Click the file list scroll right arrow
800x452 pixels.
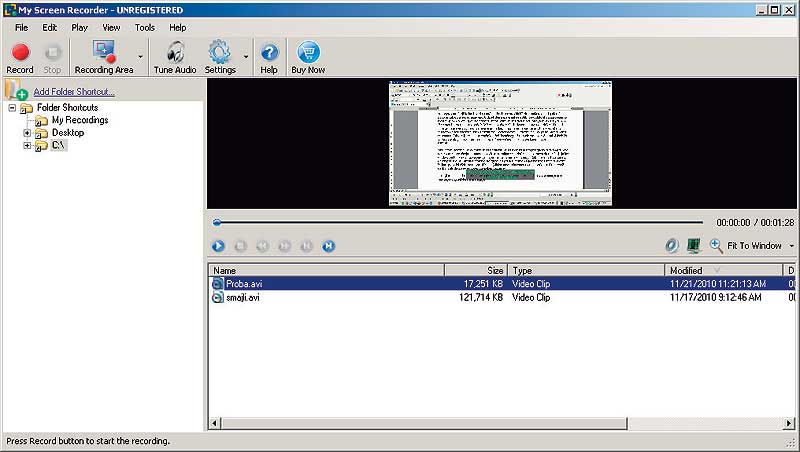(x=789, y=423)
